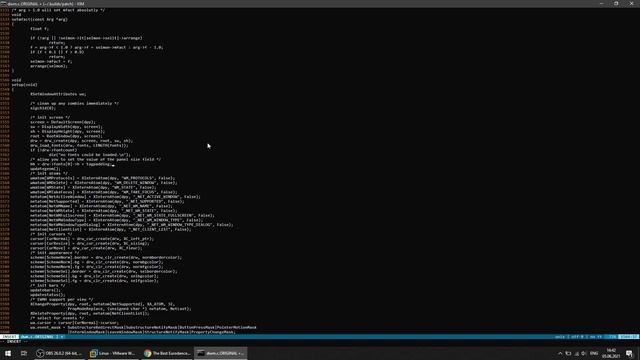640x360 pixels.
Task: Click the INSERT mode indicator in Vim statusline
Action: click(9, 337)
